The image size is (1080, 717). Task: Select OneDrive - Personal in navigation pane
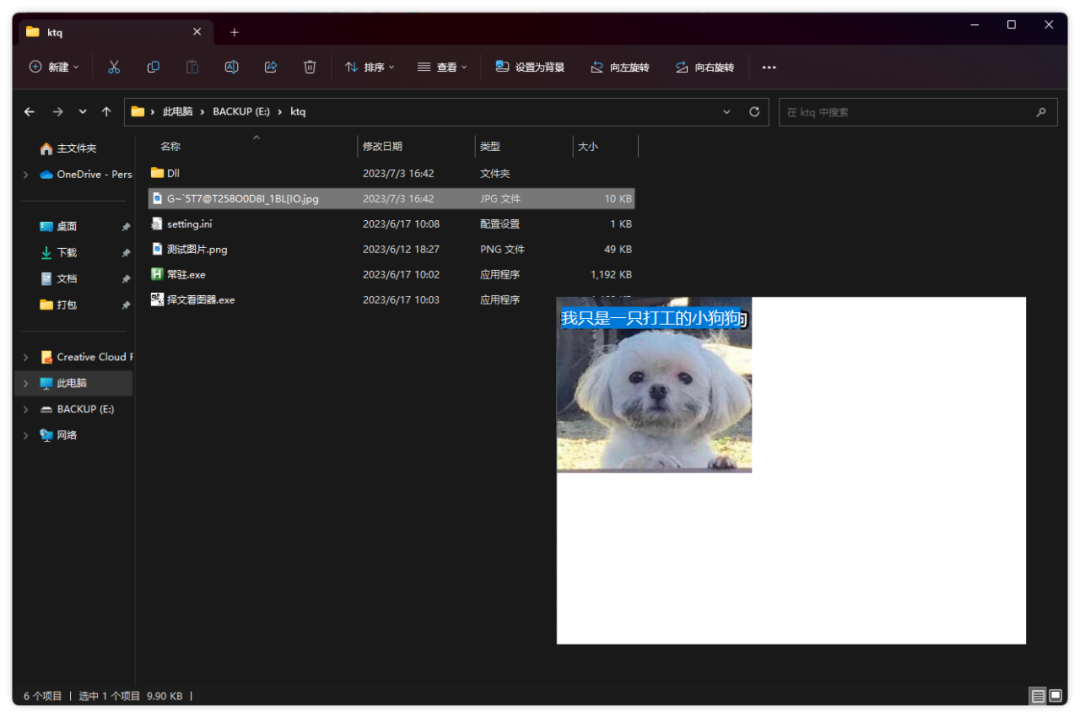(x=86, y=174)
